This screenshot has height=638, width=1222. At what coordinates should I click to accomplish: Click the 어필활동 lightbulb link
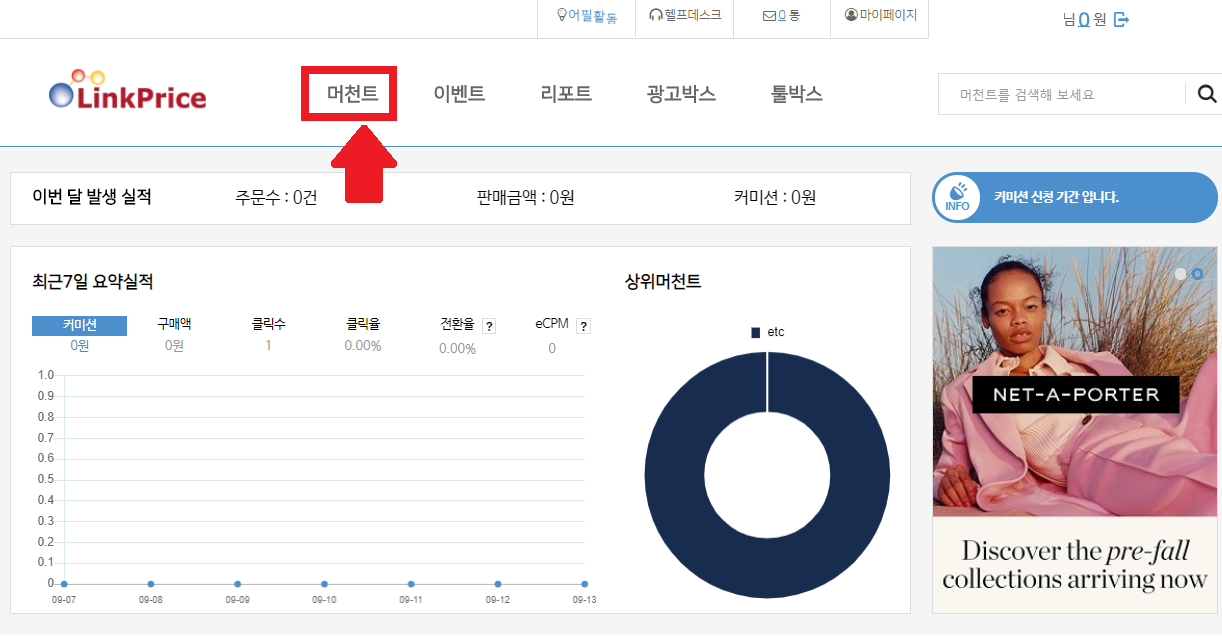tap(587, 16)
